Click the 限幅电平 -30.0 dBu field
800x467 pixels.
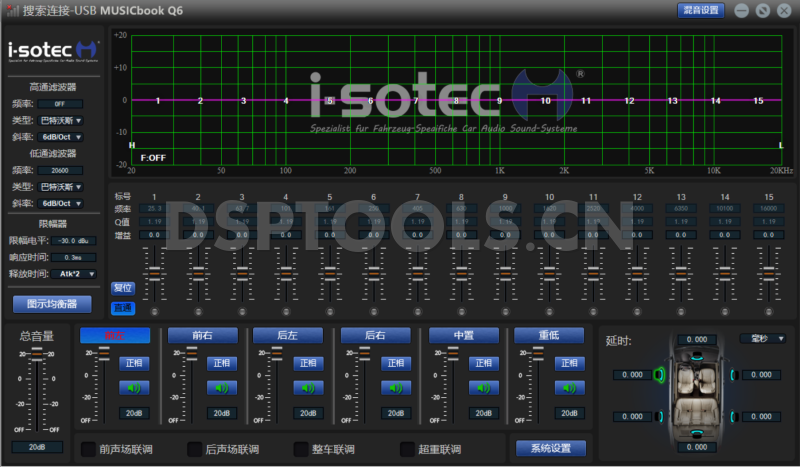[x=74, y=240]
